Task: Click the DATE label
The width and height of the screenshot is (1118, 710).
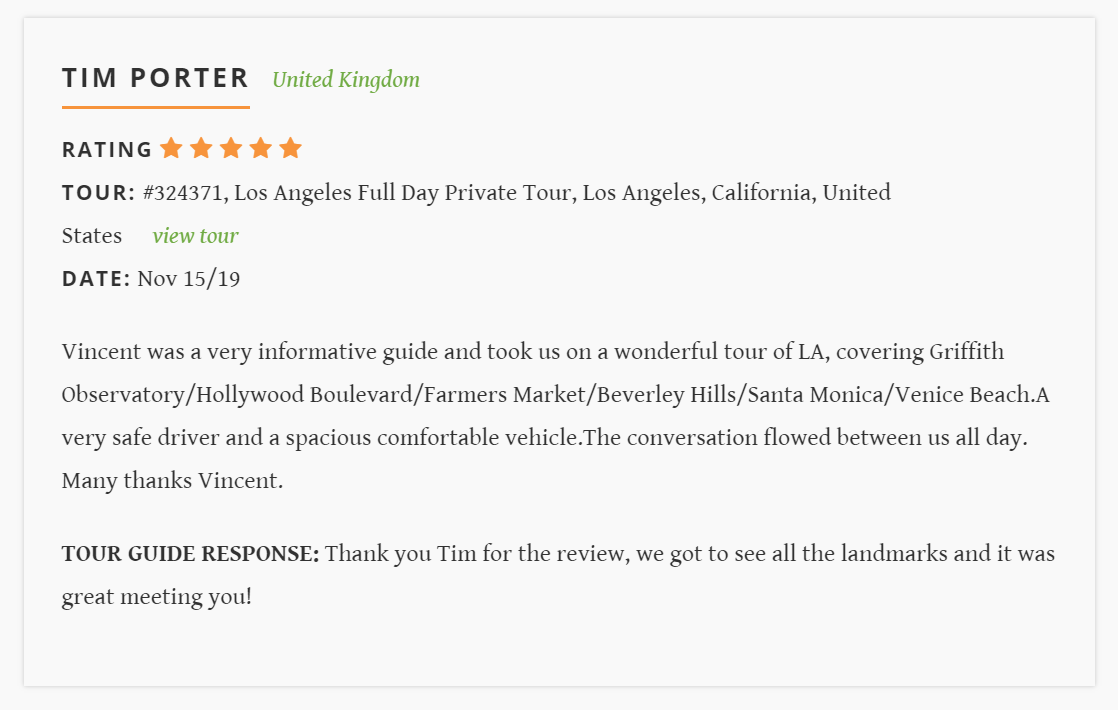Action: 96,279
